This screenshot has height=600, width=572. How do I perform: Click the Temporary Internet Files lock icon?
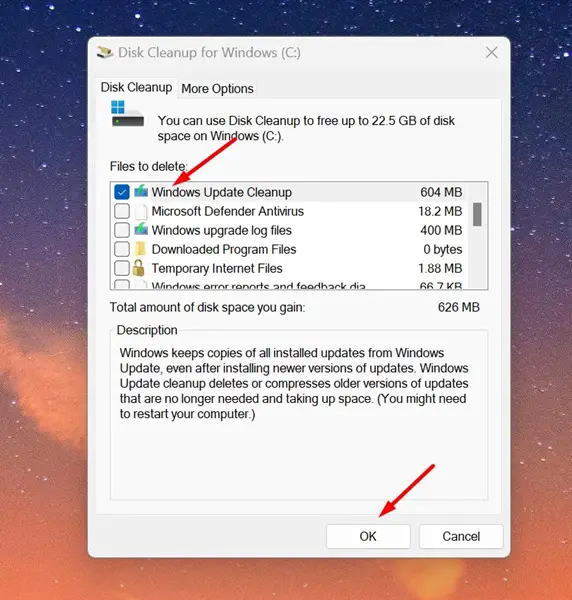pos(139,268)
